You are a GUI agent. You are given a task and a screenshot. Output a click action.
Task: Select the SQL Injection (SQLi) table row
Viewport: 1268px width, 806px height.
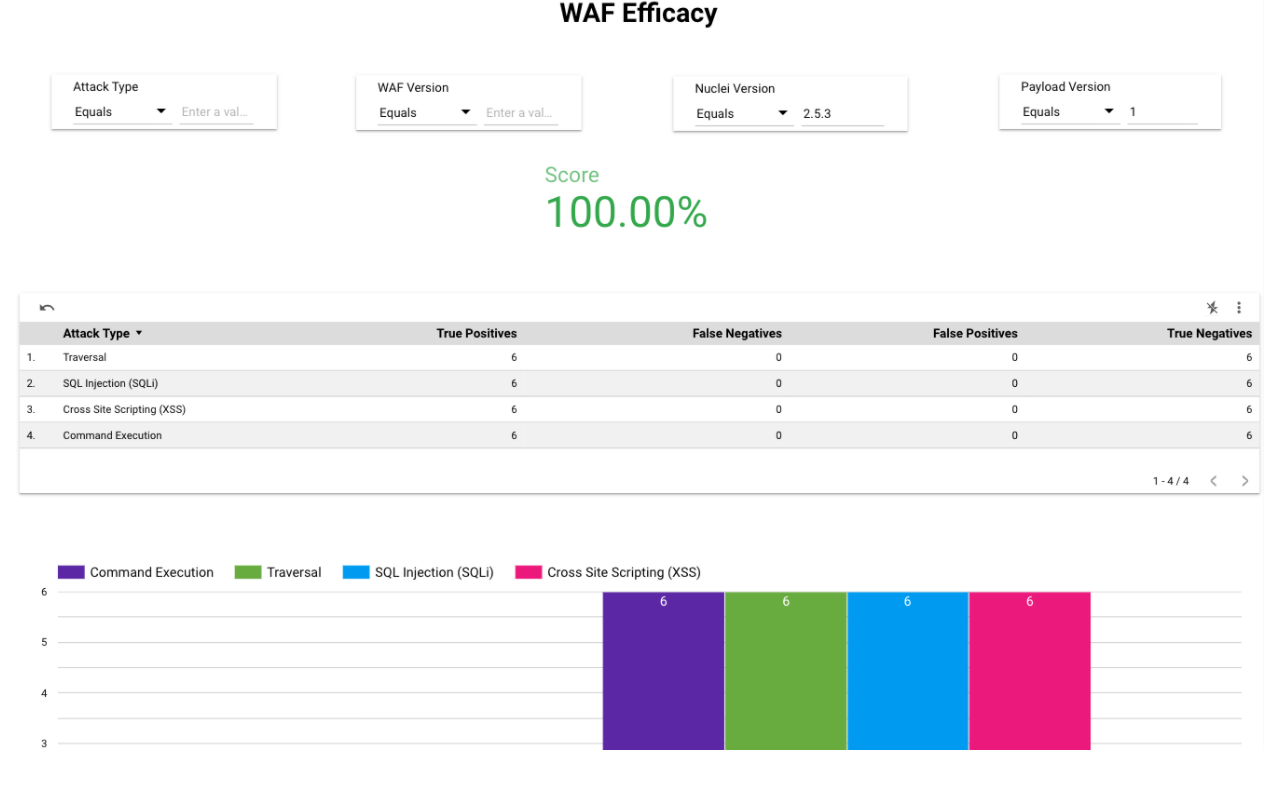pos(639,383)
